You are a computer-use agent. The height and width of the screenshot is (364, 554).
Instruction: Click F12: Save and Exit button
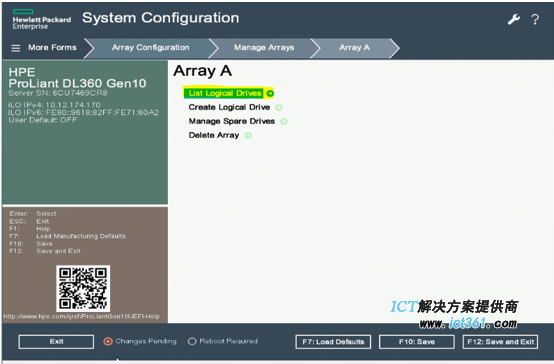click(x=501, y=342)
